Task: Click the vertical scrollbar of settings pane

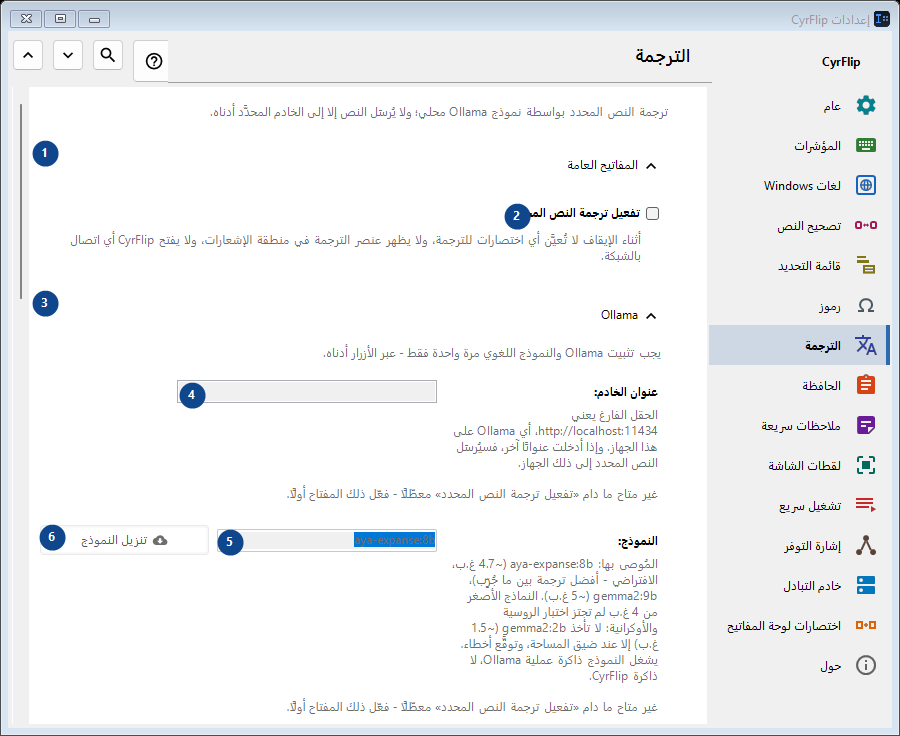Action: click(x=21, y=201)
